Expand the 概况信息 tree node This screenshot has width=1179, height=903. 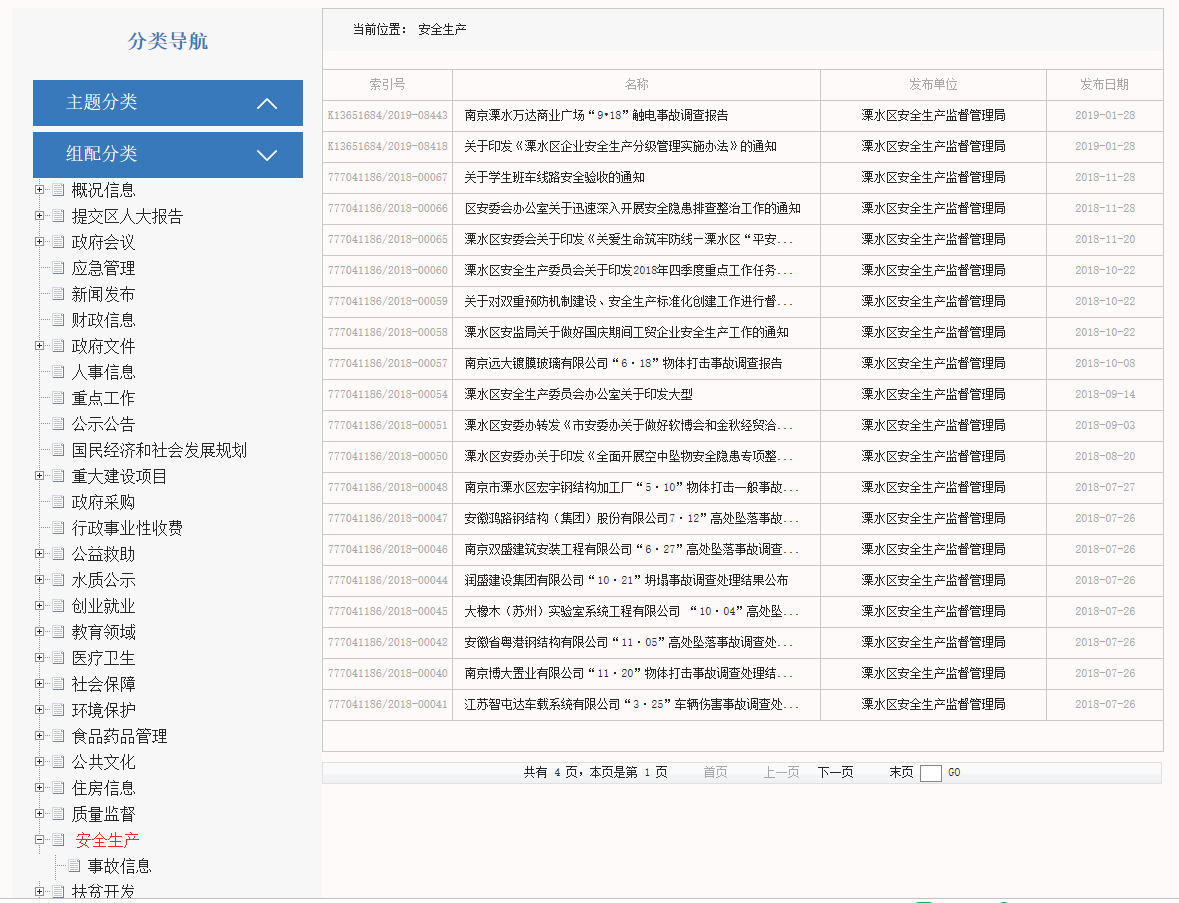coord(39,190)
